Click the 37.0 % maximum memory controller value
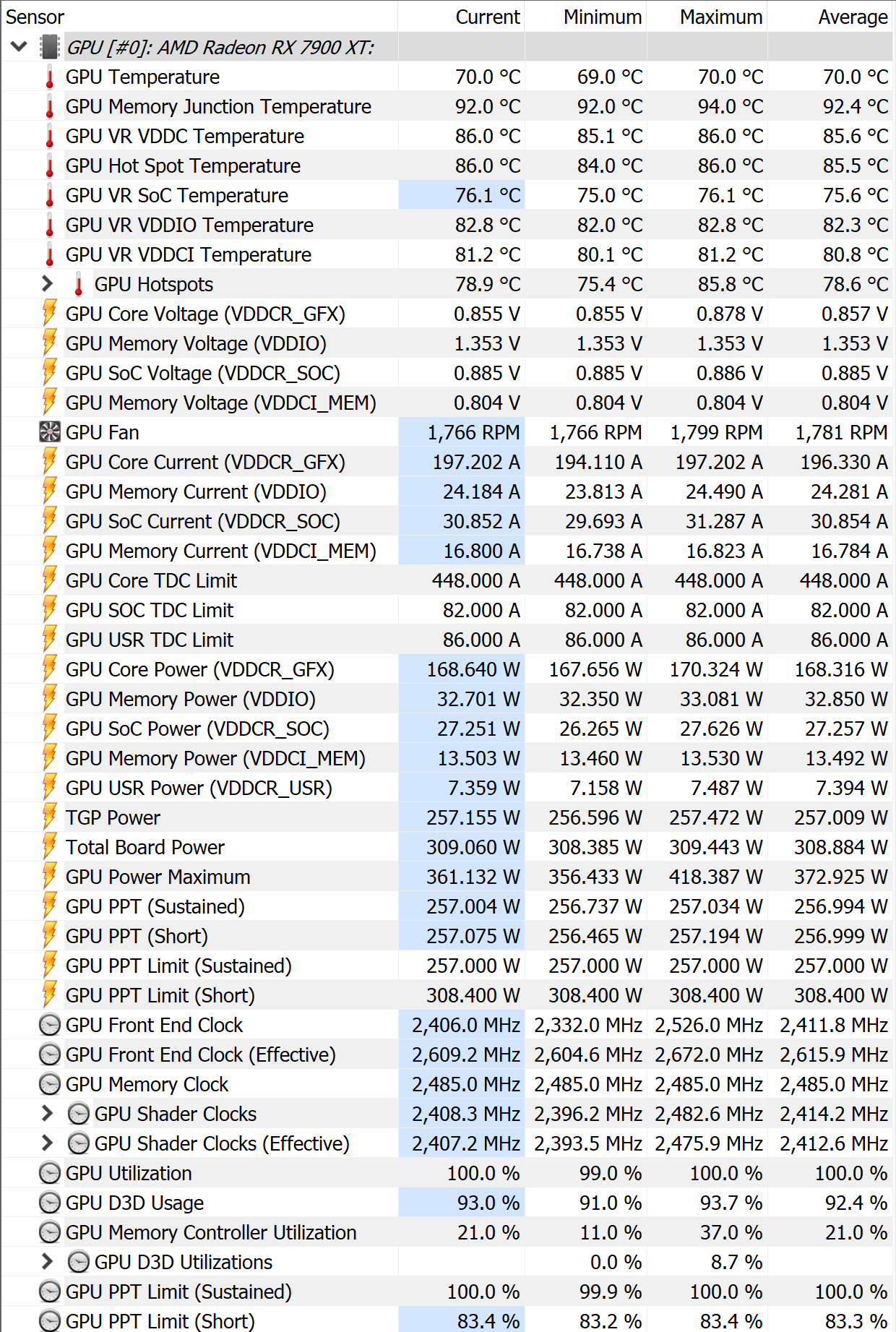896x1332 pixels. coord(731,1232)
